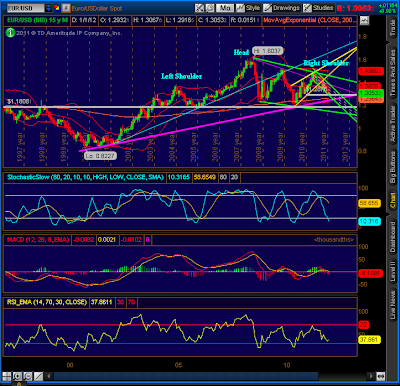Open the Drawings tool menu
400x386 pixels.
[x=281, y=8]
